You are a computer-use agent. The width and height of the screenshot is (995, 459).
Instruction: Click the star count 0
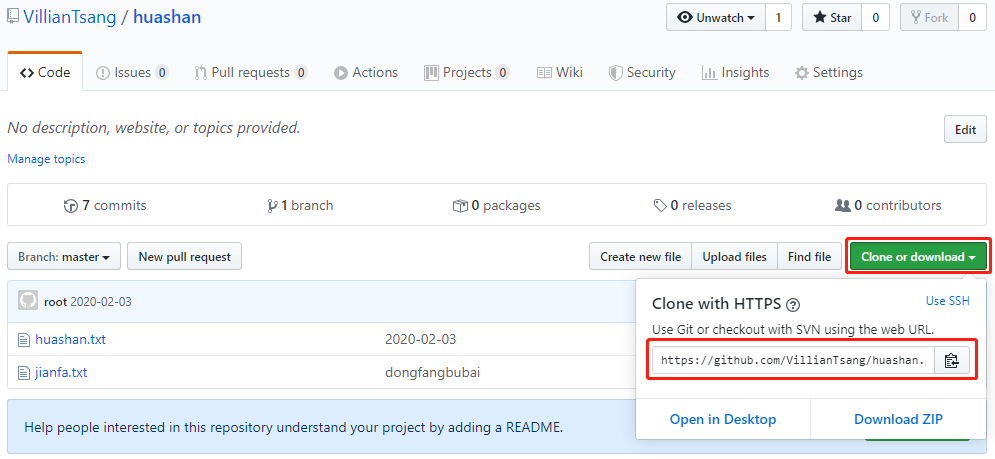tap(875, 18)
